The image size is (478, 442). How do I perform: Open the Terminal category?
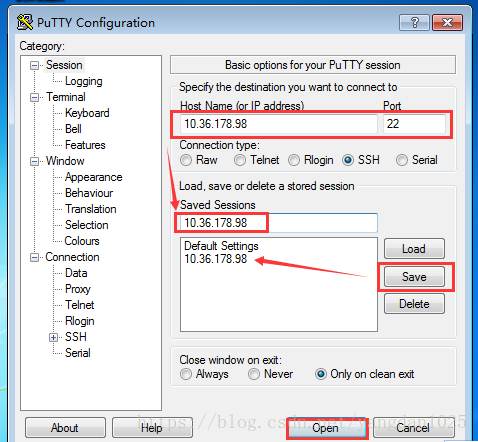[x=66, y=97]
